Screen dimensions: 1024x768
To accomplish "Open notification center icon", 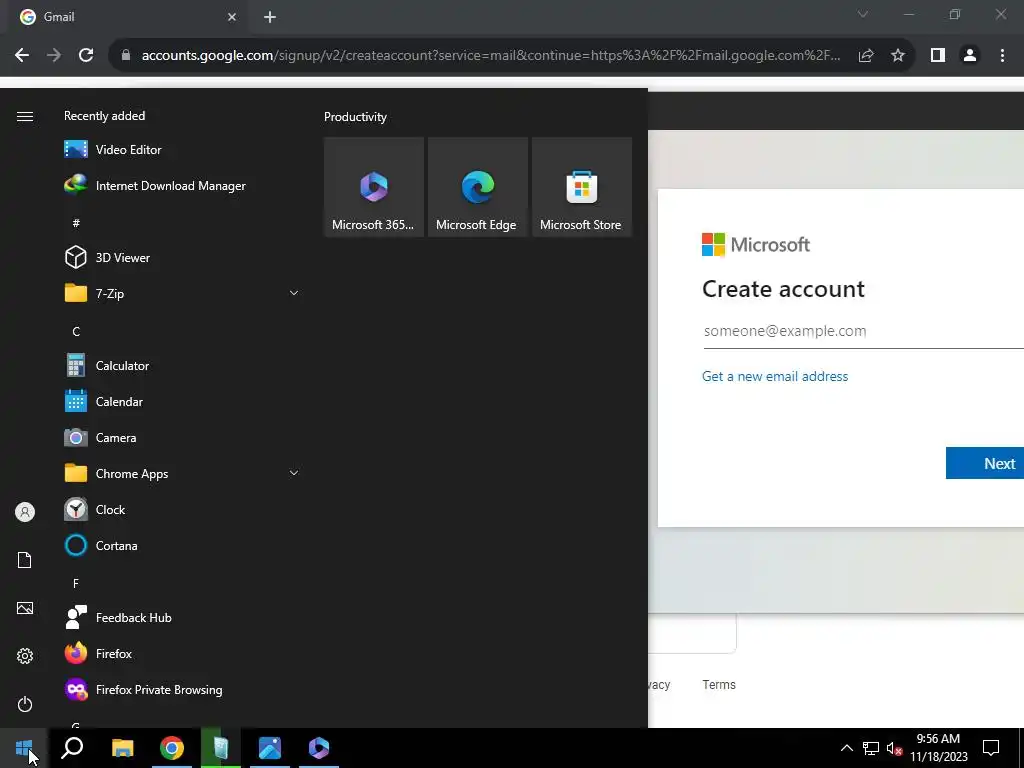I will pyautogui.click(x=991, y=748).
